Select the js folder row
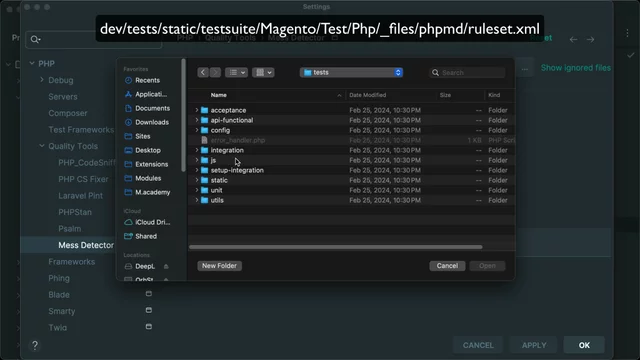The height and width of the screenshot is (360, 640). 351,160
